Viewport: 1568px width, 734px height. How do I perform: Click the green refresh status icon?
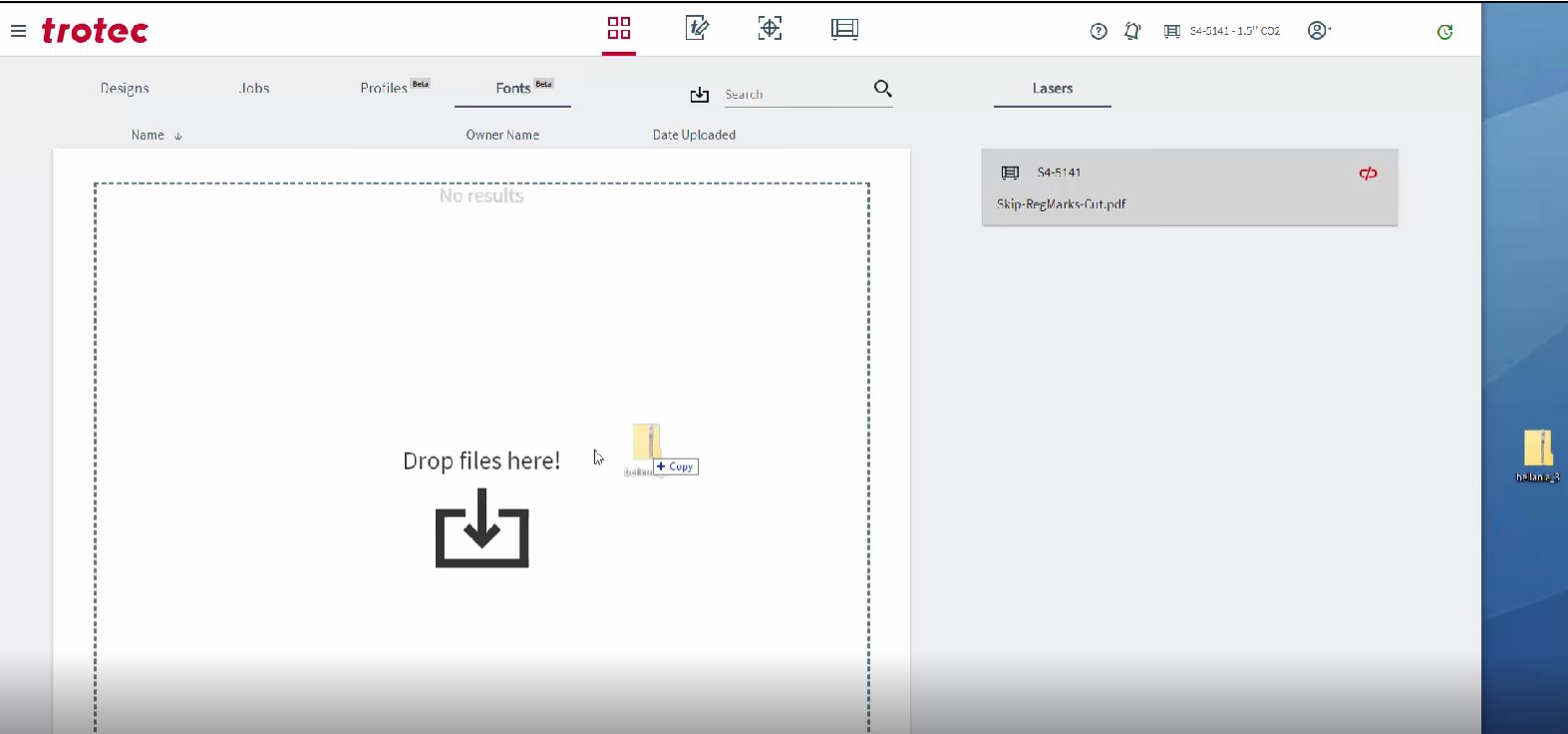tap(1444, 32)
